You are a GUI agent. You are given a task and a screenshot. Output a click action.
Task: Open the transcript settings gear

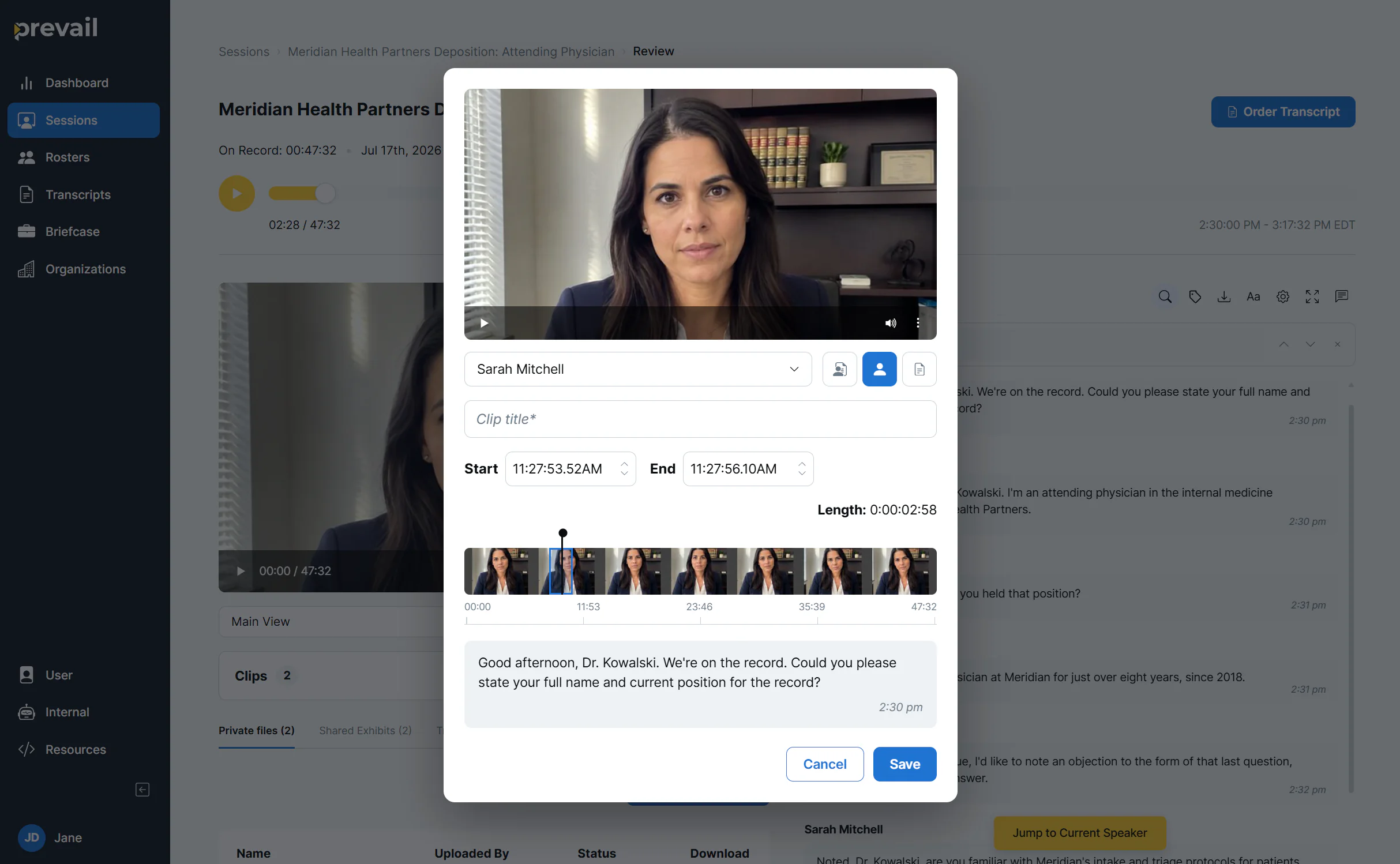click(1283, 296)
